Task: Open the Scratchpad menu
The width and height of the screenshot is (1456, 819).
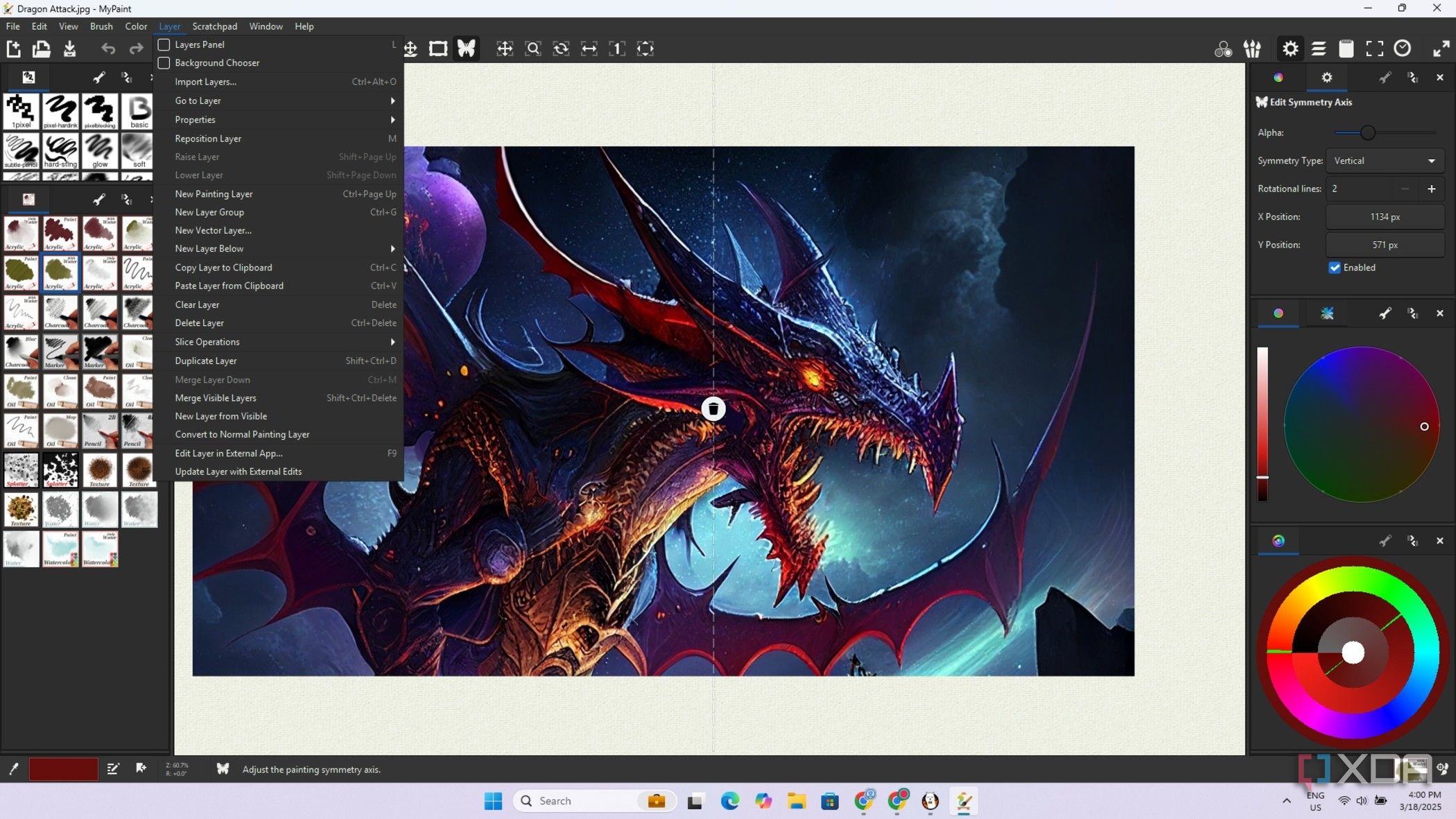Action: (x=215, y=26)
